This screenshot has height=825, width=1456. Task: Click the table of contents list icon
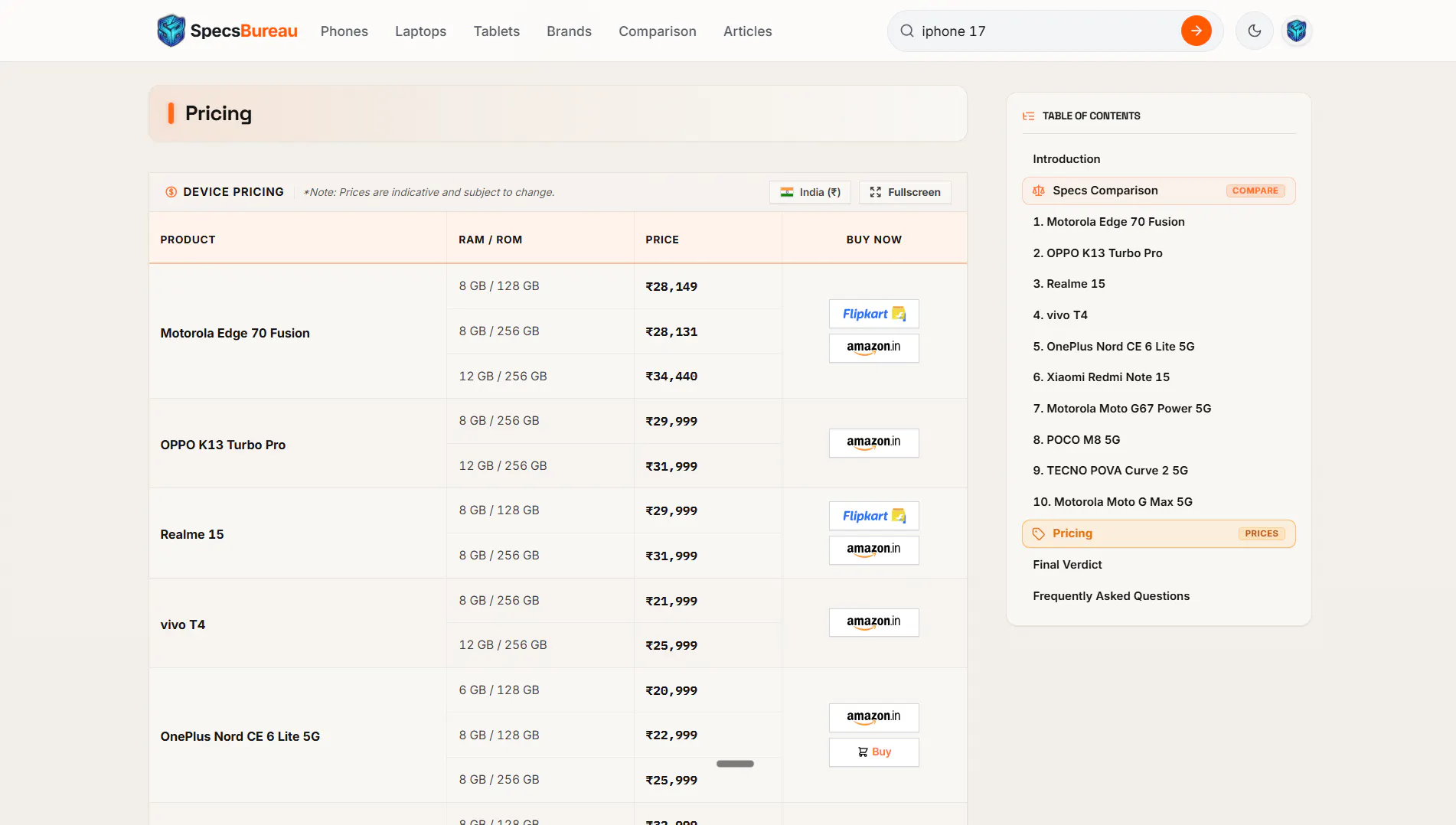[1028, 116]
